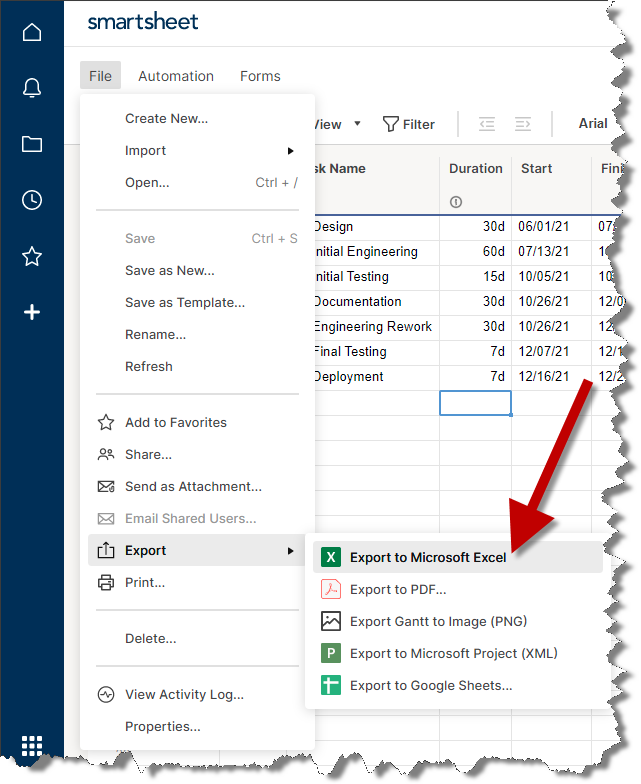Select Export to PDF...
The width and height of the screenshot is (641, 784).
point(458,589)
